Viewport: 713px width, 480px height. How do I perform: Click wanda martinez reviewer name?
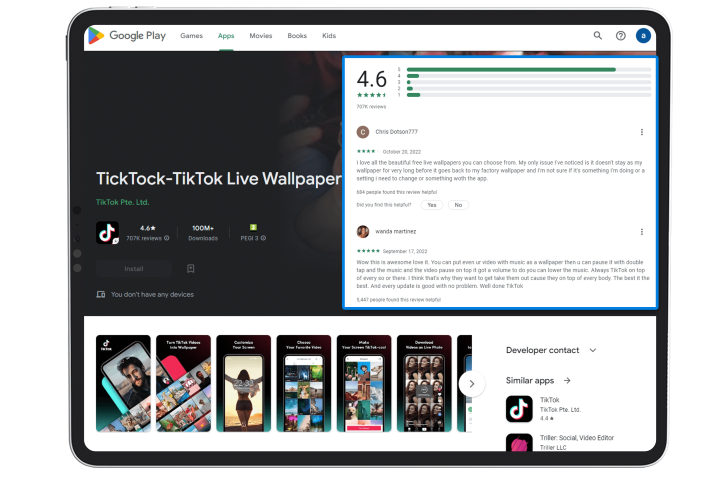coord(396,231)
